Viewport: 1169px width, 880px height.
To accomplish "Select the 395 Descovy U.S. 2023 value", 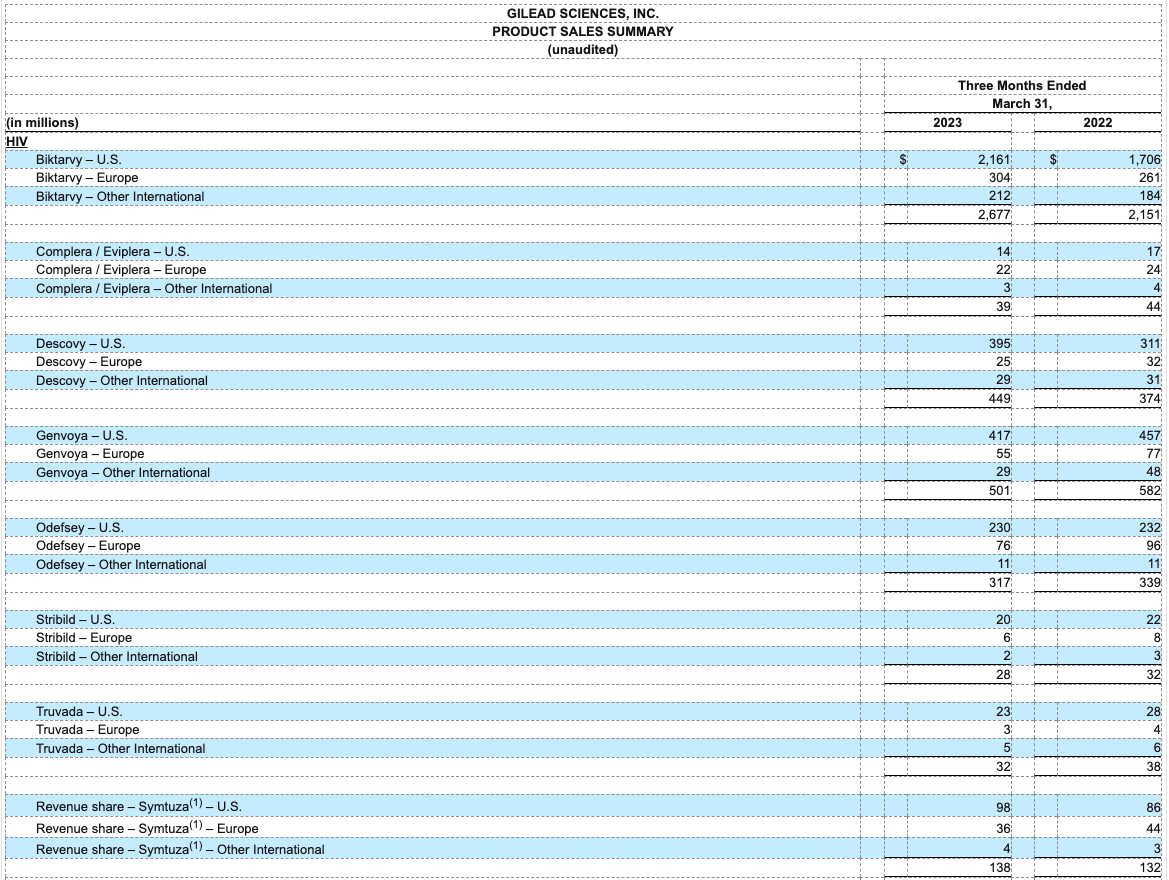I will coord(999,344).
